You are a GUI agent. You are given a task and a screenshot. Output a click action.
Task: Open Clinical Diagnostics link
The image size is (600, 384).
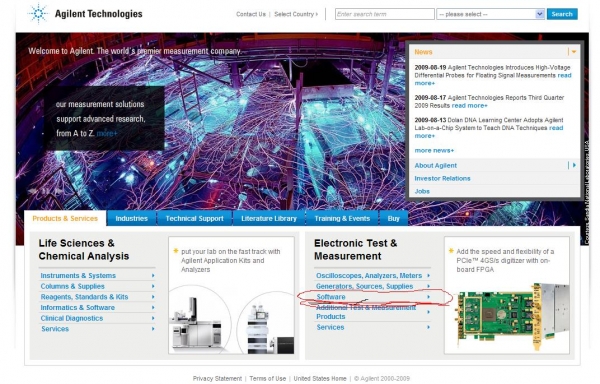pyautogui.click(x=72, y=318)
